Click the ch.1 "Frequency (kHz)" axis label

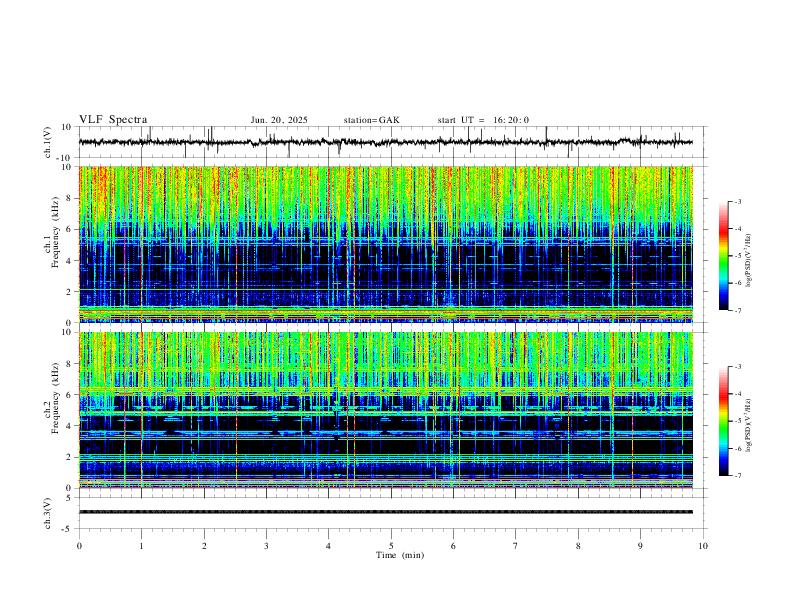[55, 232]
